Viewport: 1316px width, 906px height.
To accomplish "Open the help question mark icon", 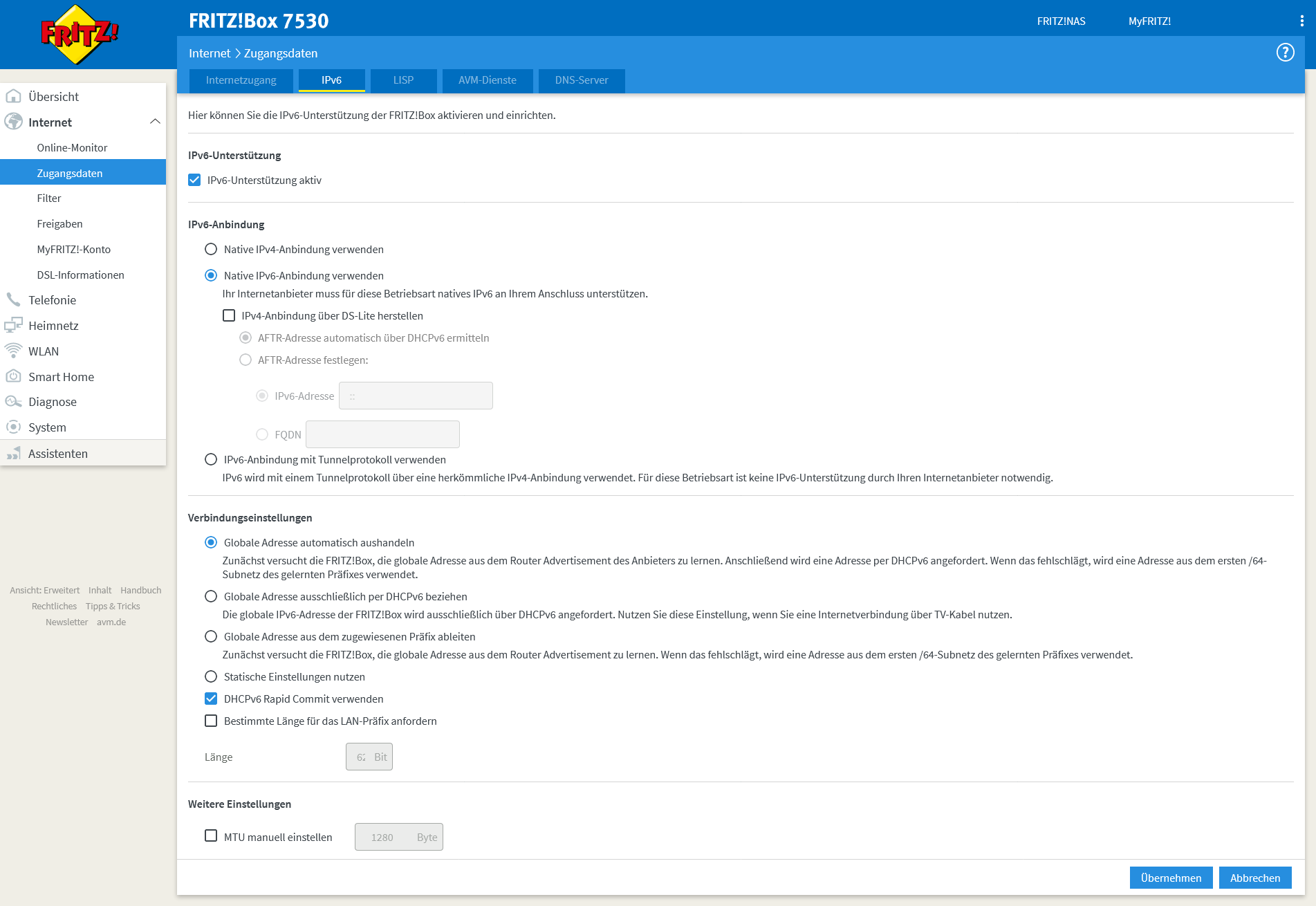I will [x=1285, y=53].
